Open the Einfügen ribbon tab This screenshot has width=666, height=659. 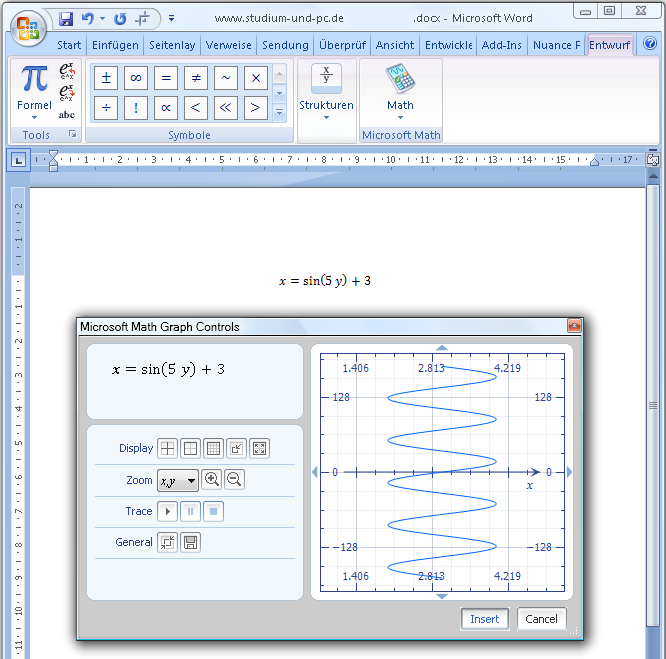(x=115, y=45)
